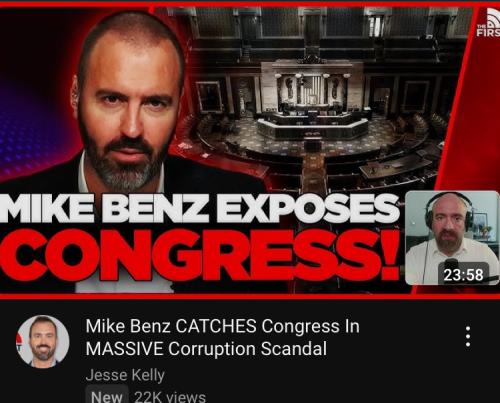The image size is (500, 403).
Task: Click the white MIKE BENZ EXPOSES text
Action: tap(199, 208)
